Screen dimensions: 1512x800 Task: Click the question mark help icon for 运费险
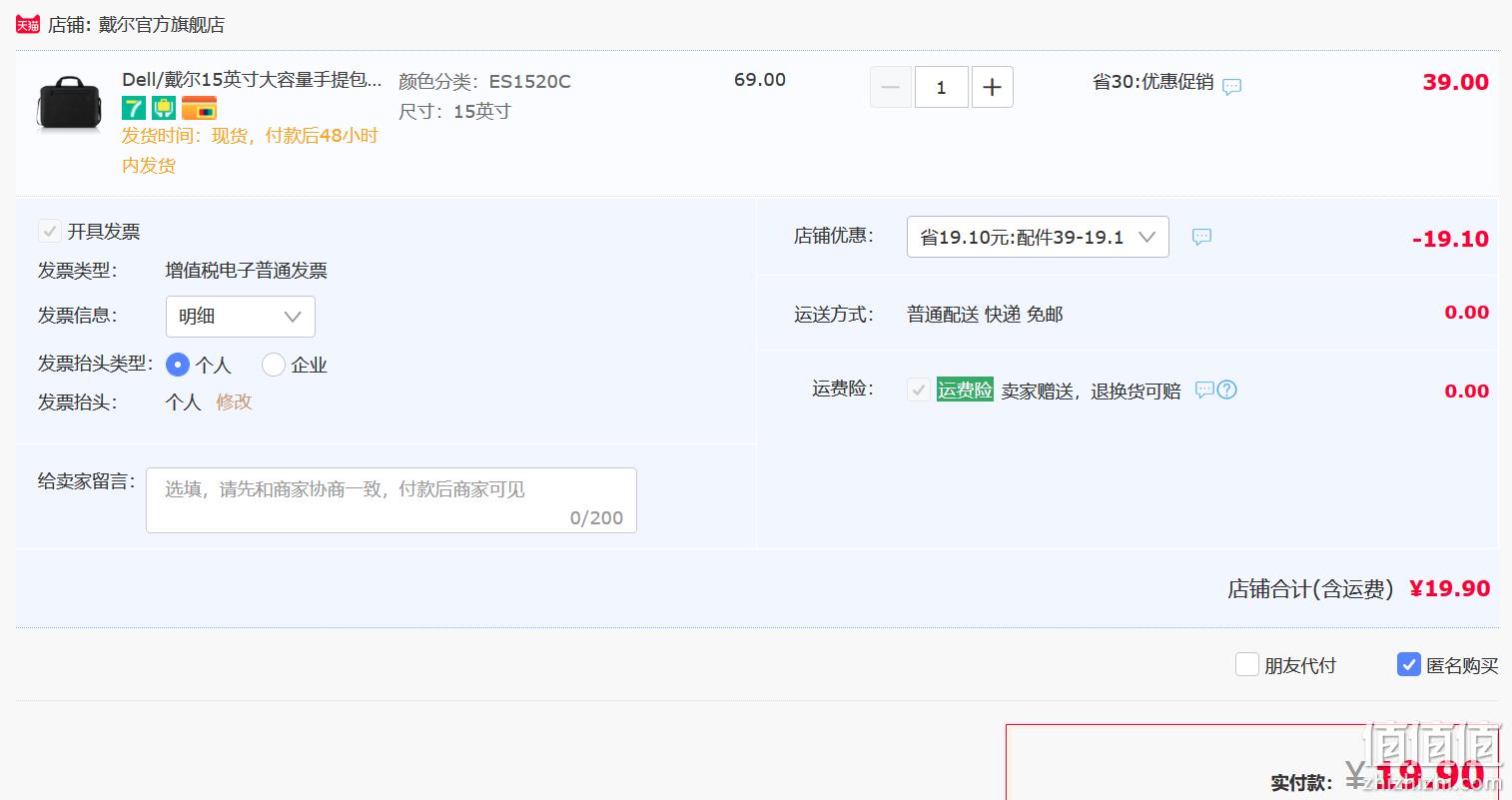click(x=1227, y=390)
